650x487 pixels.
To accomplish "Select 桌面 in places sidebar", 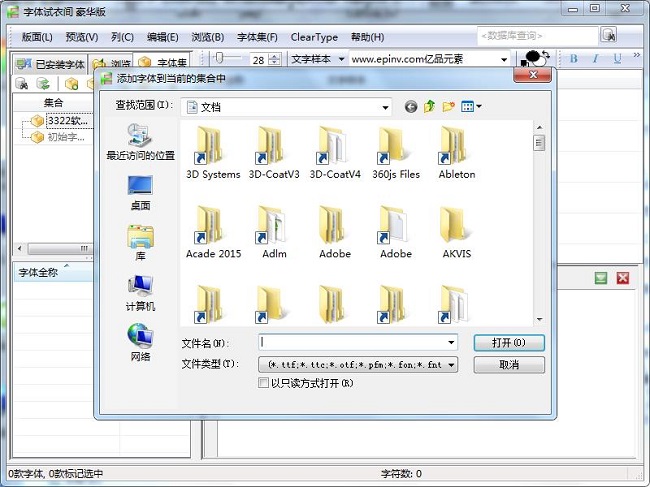I will [141, 193].
